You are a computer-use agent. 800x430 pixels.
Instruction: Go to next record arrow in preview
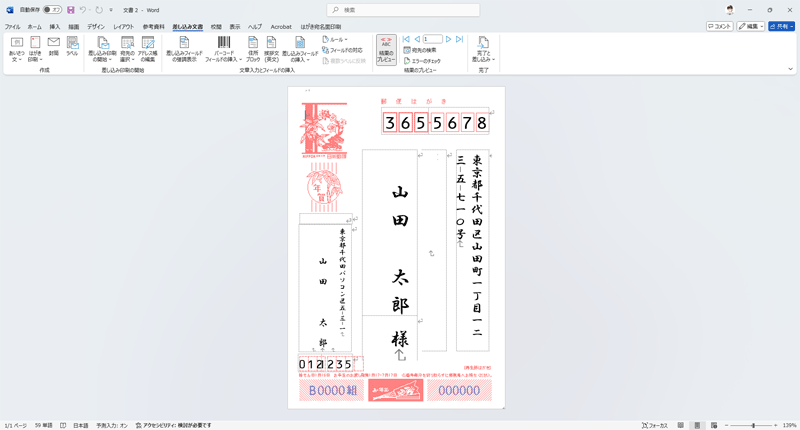tap(449, 39)
